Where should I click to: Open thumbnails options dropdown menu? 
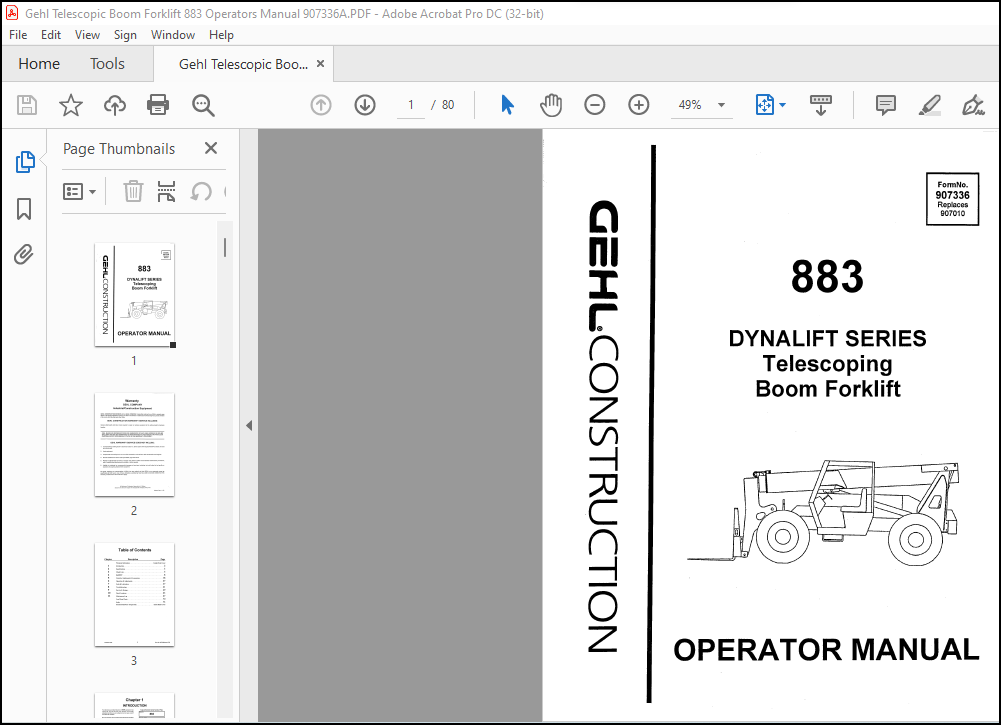pyautogui.click(x=80, y=191)
